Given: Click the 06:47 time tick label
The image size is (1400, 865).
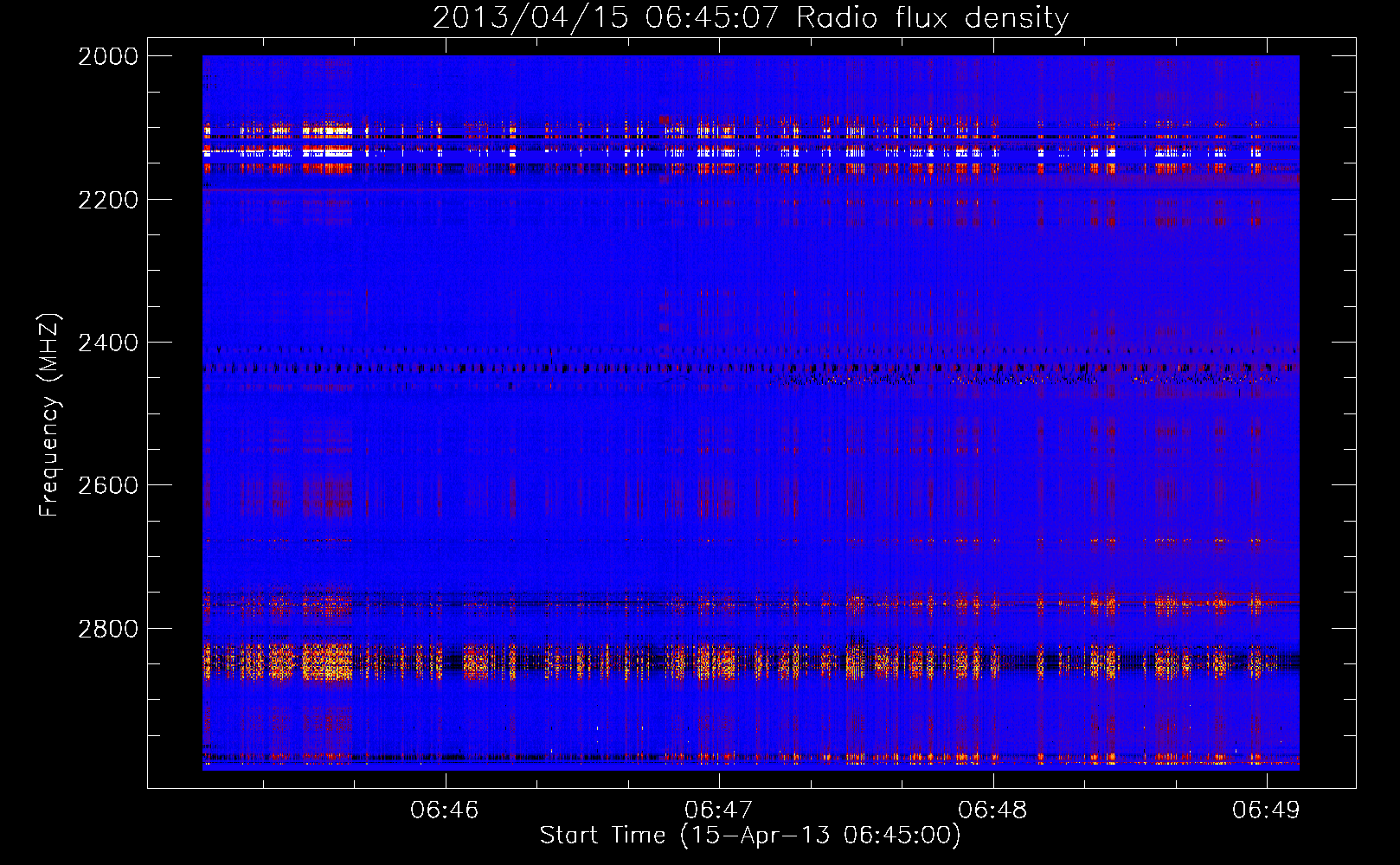Looking at the screenshot, I should [x=718, y=810].
